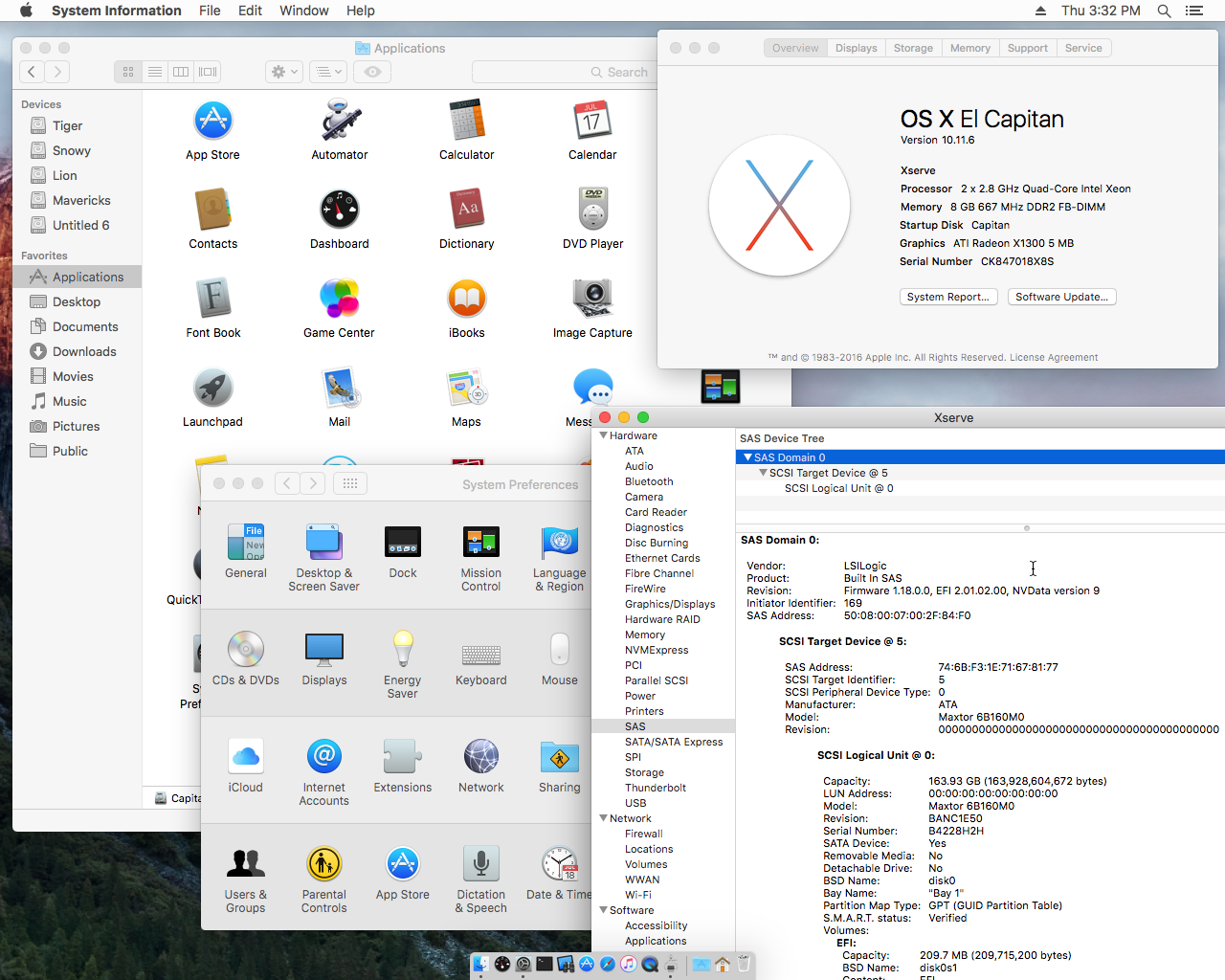Open the Game Center app icon
The height and width of the screenshot is (980, 1225).
pyautogui.click(x=340, y=299)
